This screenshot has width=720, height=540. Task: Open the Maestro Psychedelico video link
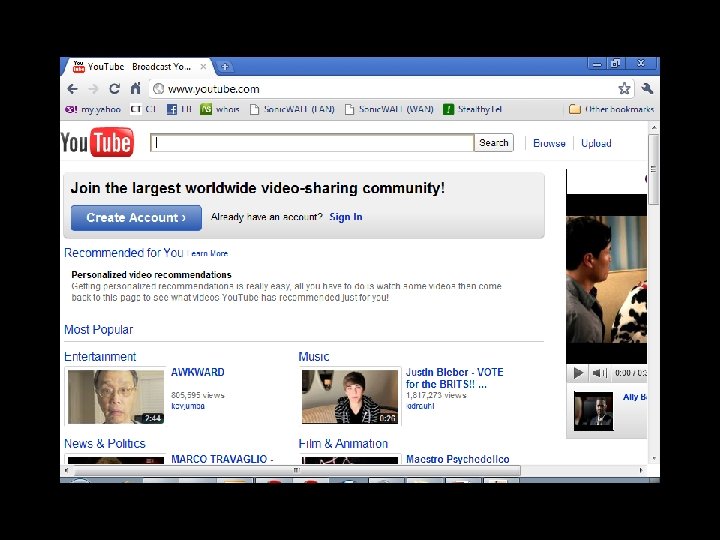(x=458, y=459)
